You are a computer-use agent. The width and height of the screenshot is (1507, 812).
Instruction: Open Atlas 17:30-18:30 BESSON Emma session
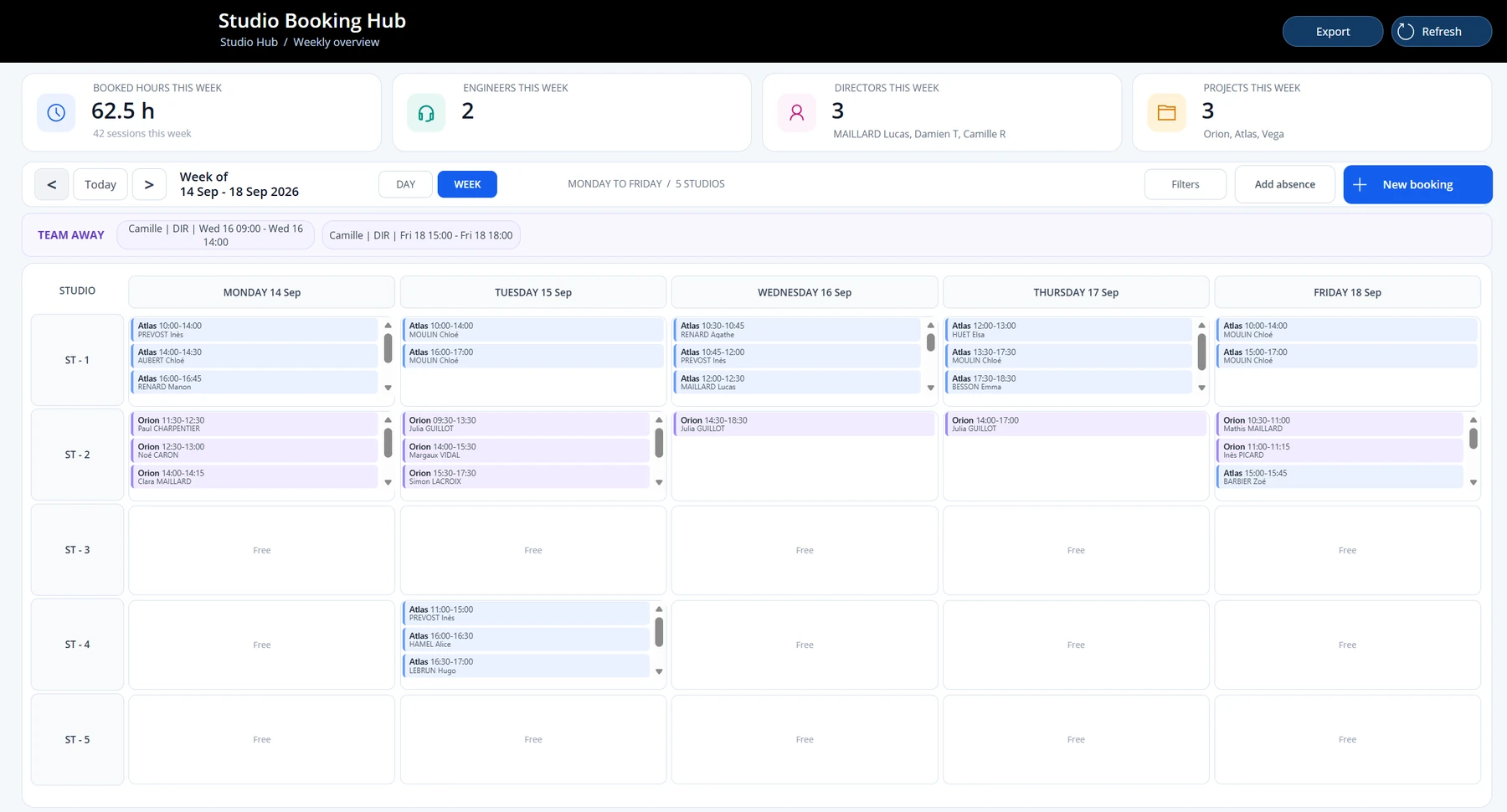click(1068, 383)
